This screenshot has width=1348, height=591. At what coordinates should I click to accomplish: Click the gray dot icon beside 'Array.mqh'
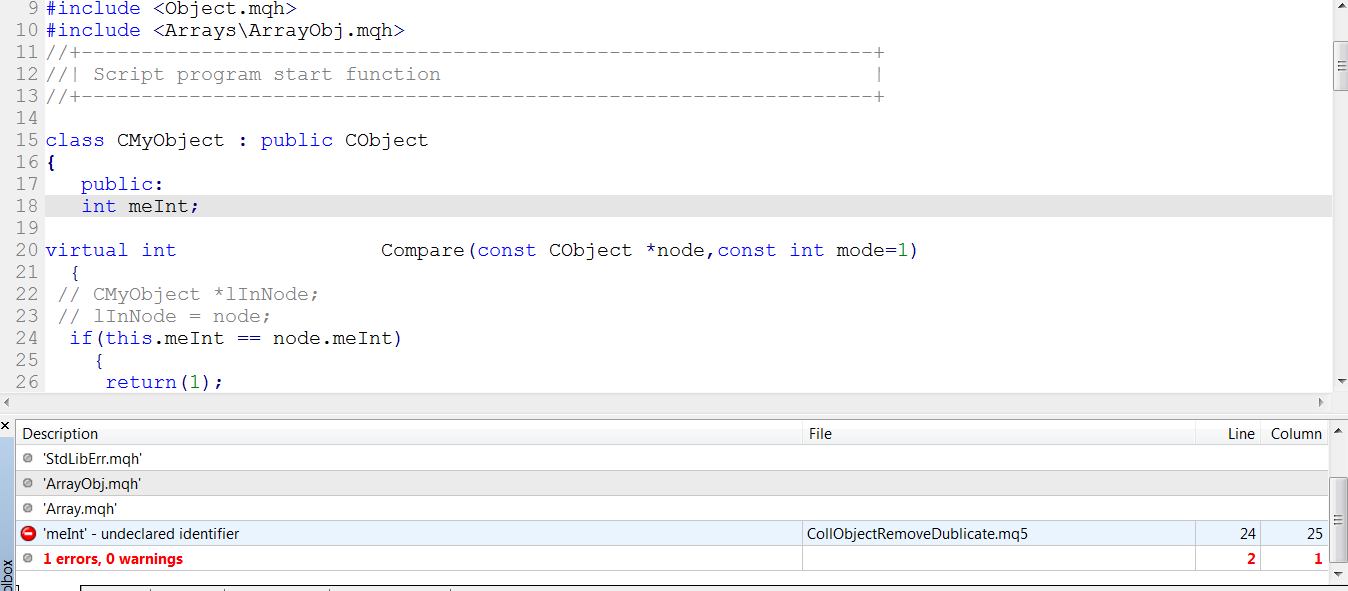pos(28,509)
